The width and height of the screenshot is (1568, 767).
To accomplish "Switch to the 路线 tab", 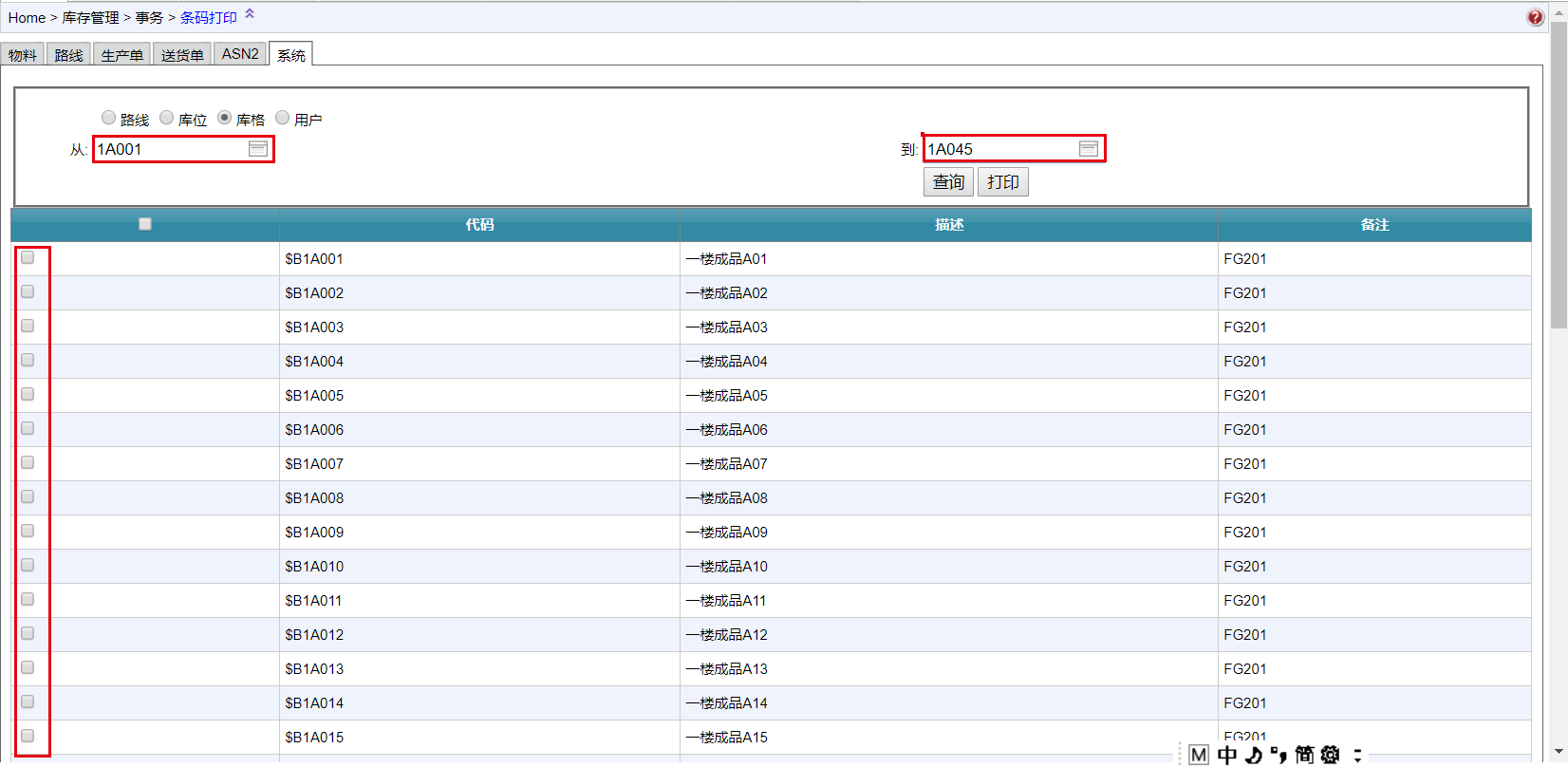I will pos(69,55).
